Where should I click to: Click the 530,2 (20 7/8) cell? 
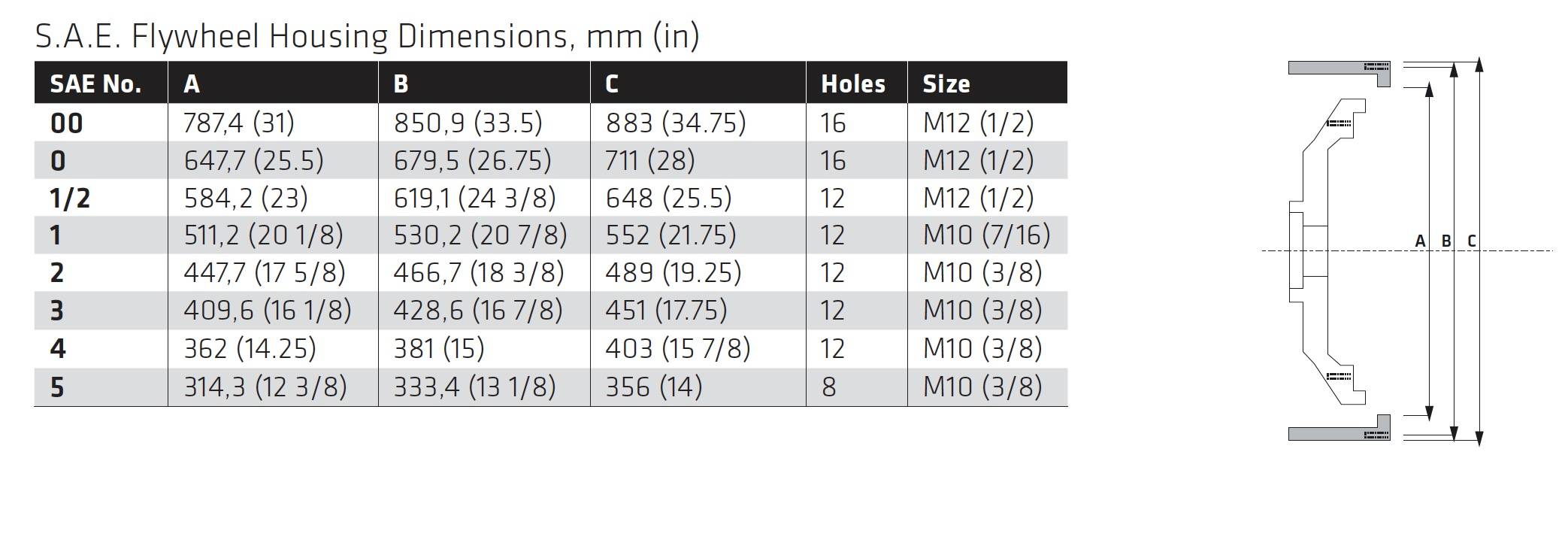click(x=480, y=235)
